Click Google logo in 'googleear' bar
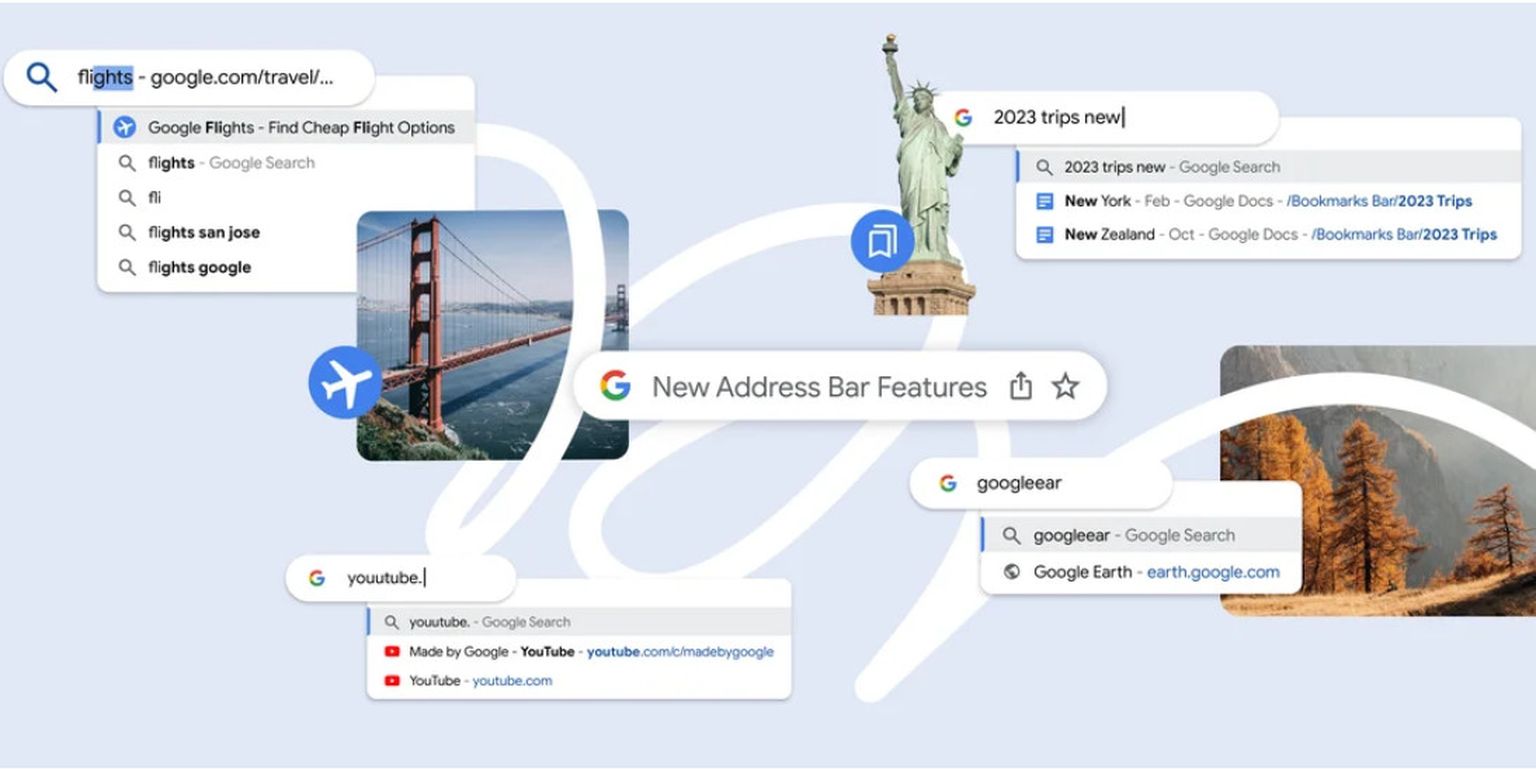1536x771 pixels. [x=947, y=484]
